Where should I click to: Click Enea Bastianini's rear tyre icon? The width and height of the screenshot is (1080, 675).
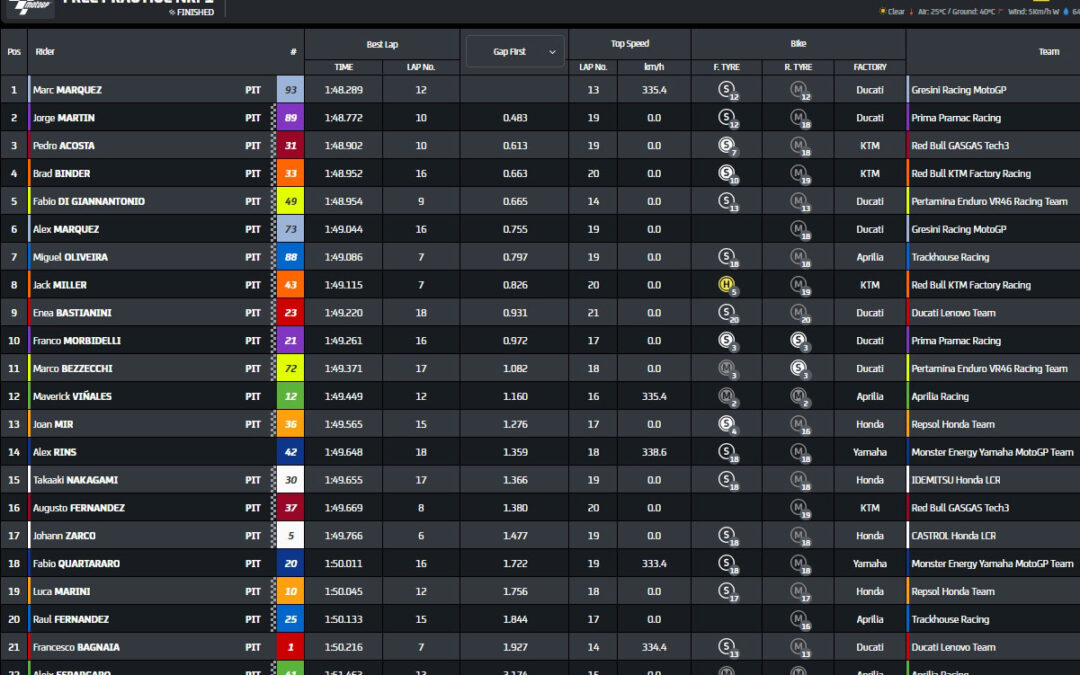tap(800, 313)
